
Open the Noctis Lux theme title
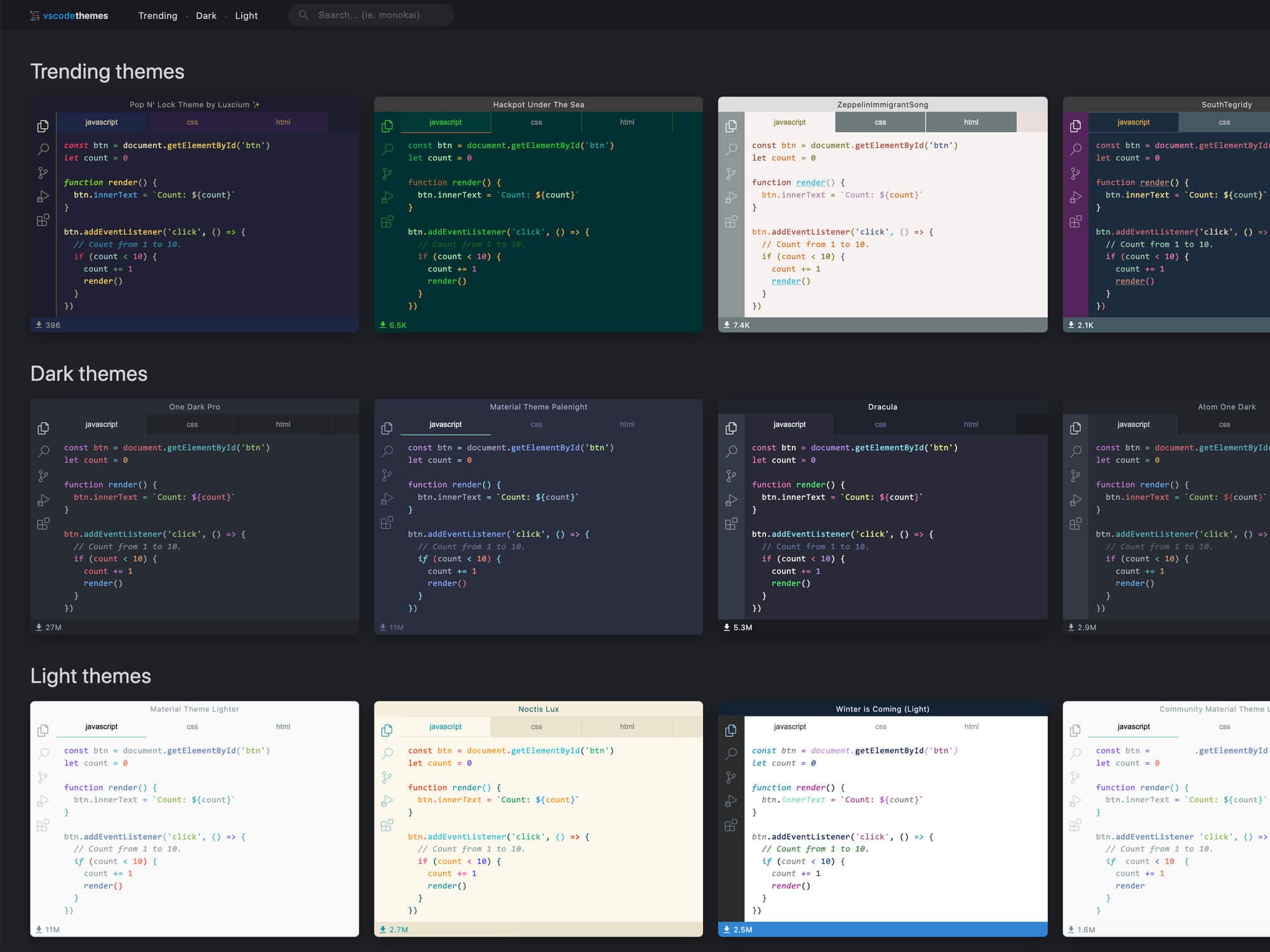coord(538,709)
